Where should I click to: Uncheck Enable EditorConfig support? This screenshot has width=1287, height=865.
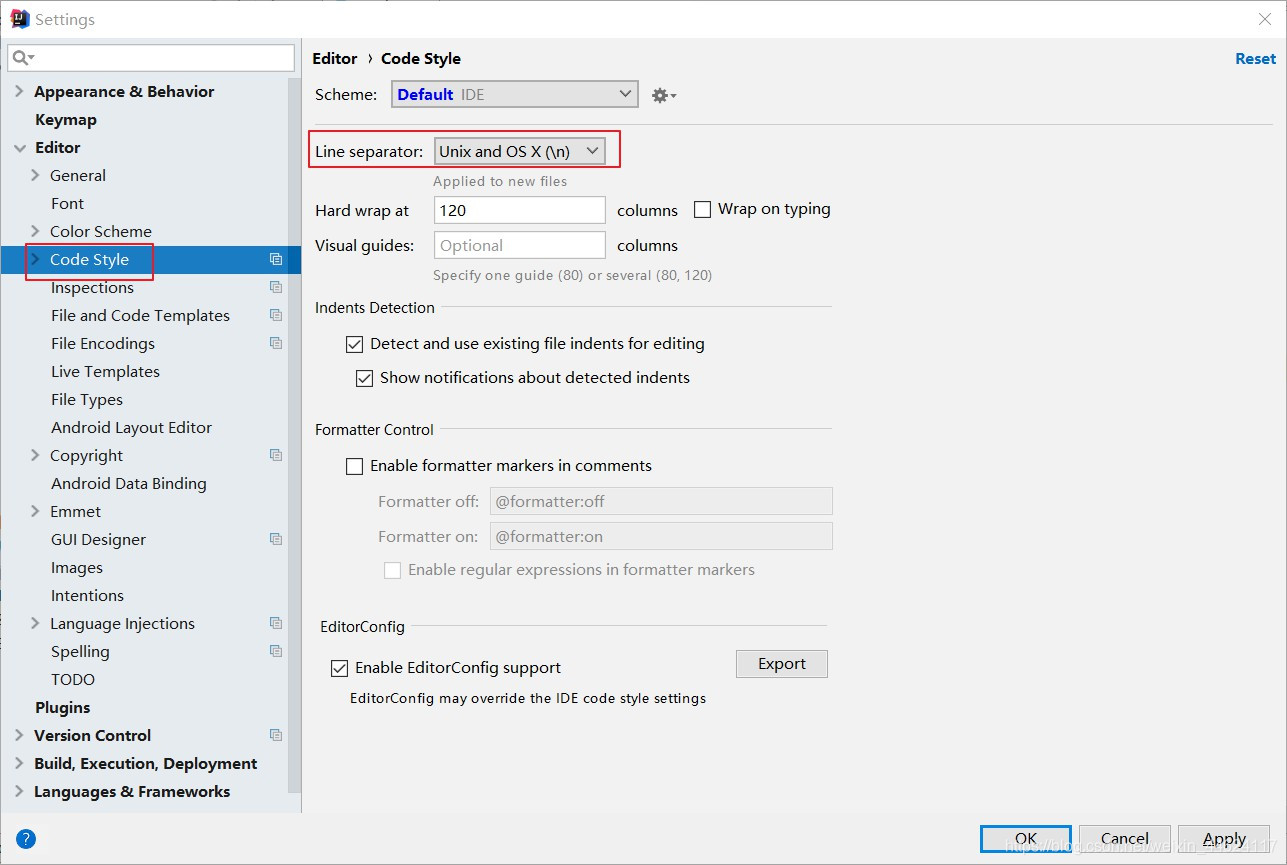coord(339,668)
